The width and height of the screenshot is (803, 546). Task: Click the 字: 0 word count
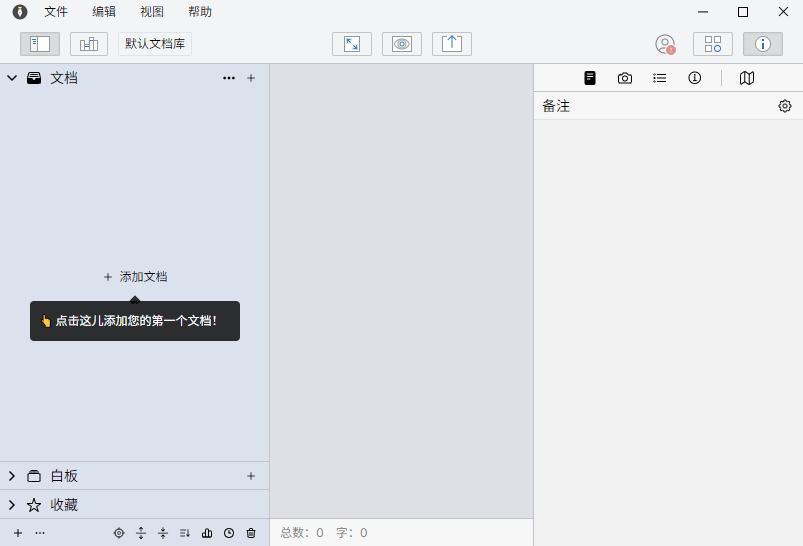pos(352,533)
